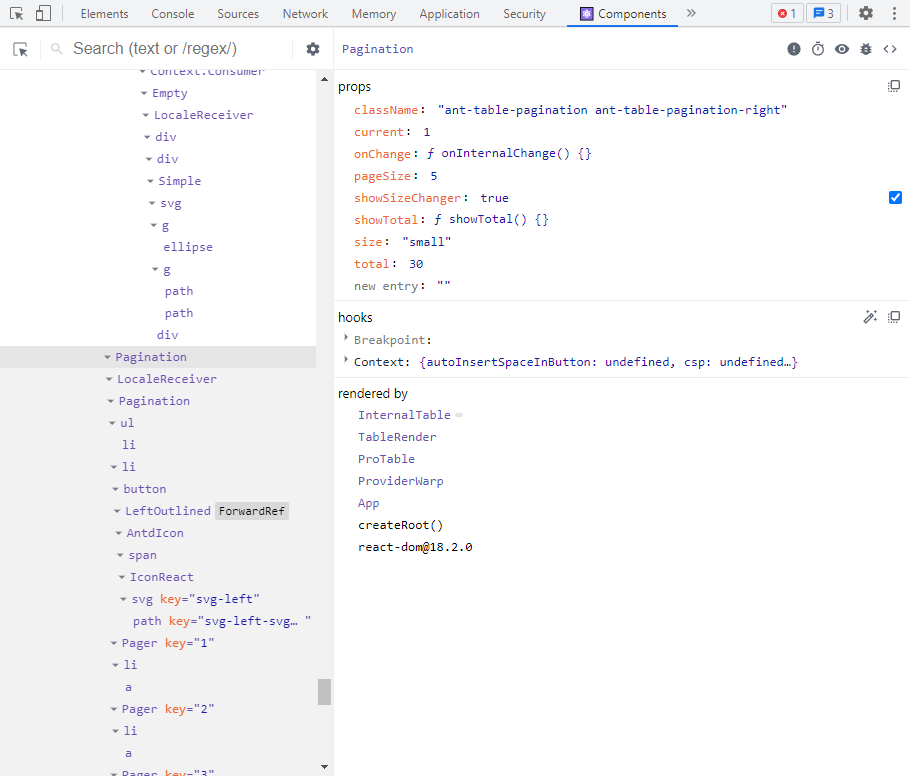Open DevTools settings gear
The width and height of the screenshot is (910, 776).
pos(865,13)
